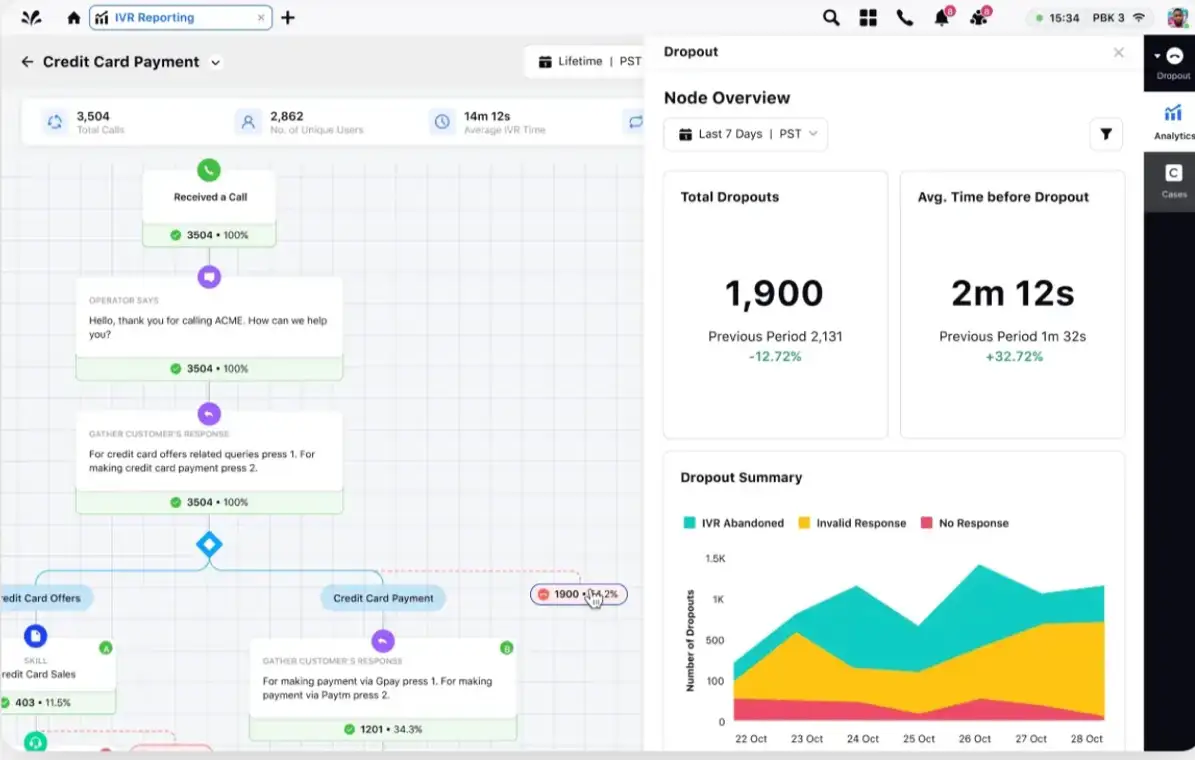The height and width of the screenshot is (760, 1195).
Task: Click the 25 Oct axis label
Action: (918, 739)
